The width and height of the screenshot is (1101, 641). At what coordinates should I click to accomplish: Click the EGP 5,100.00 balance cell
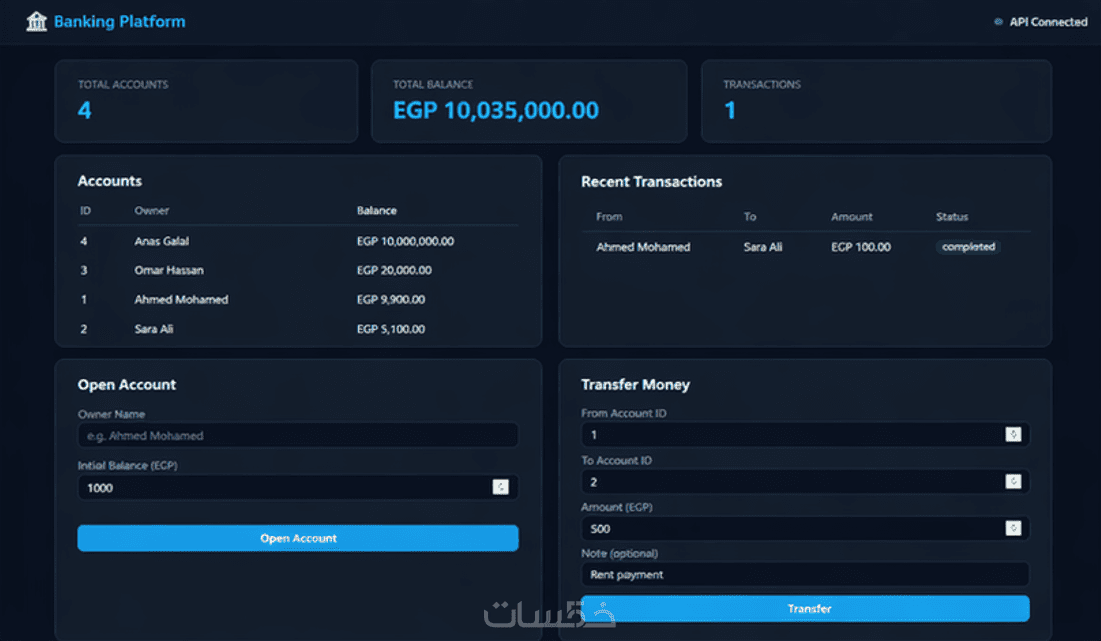(x=390, y=329)
